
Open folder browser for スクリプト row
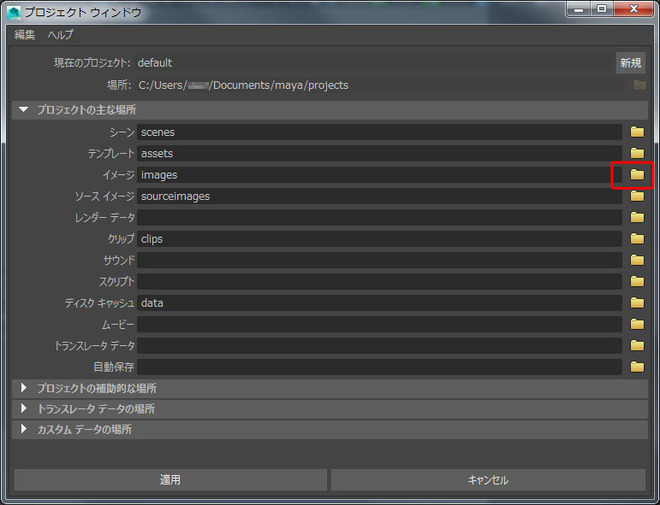click(x=637, y=281)
